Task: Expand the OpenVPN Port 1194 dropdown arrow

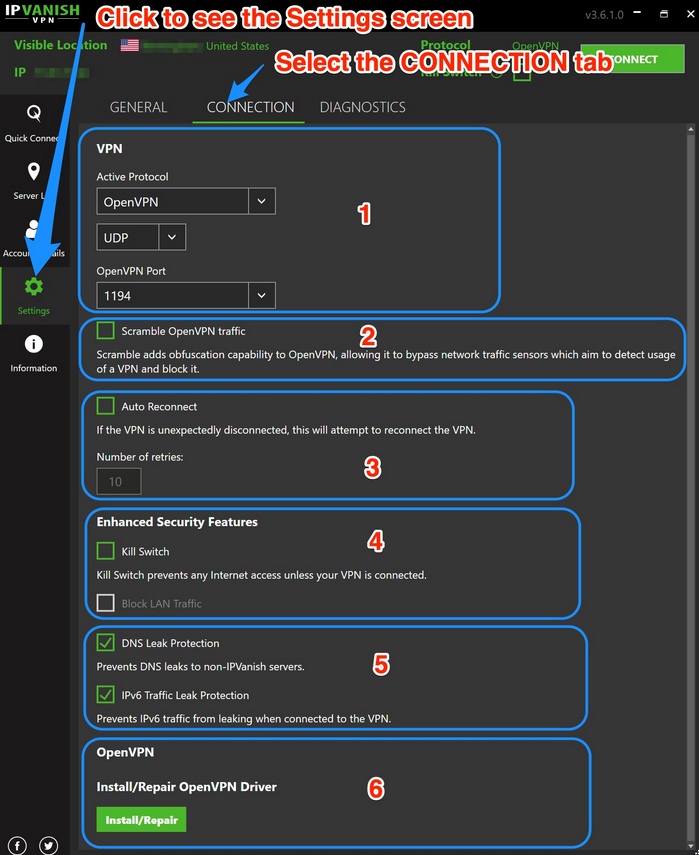Action: point(262,296)
